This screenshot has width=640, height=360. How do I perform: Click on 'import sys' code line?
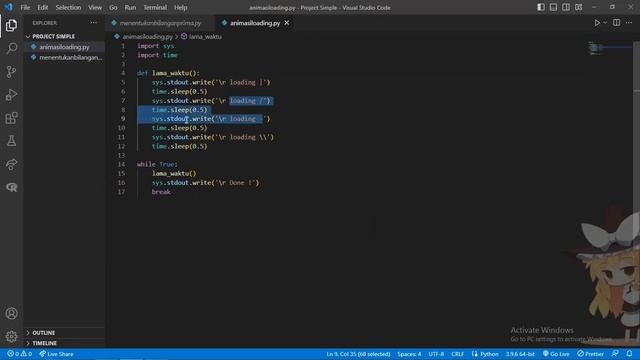point(156,46)
